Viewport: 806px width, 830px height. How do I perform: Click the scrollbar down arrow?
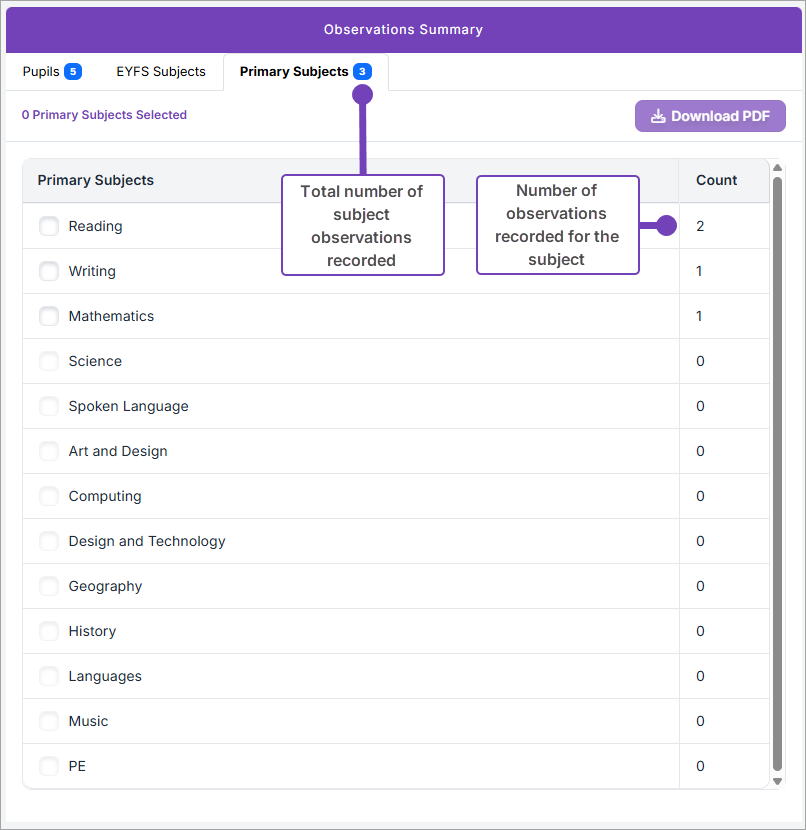[777, 781]
